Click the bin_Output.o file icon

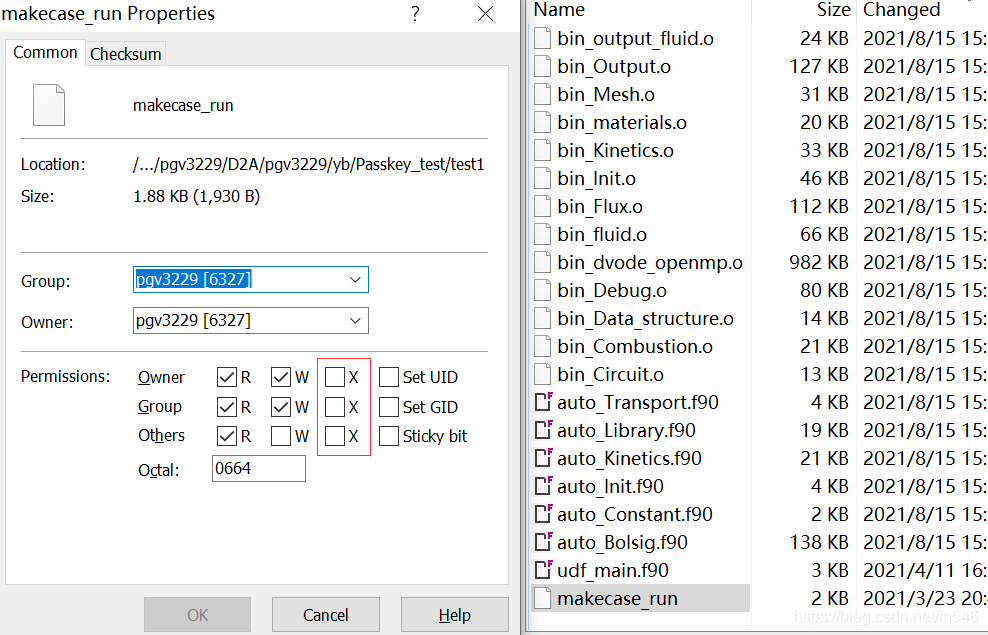tap(543, 66)
